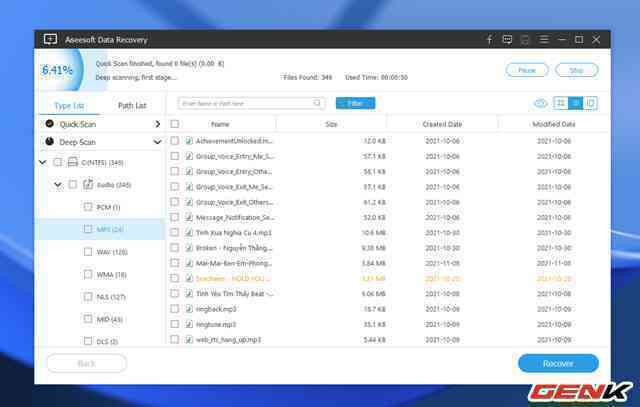640x407 pixels.
Task: Click the Aiseesoft Data Recovery logo icon
Action: (x=50, y=39)
